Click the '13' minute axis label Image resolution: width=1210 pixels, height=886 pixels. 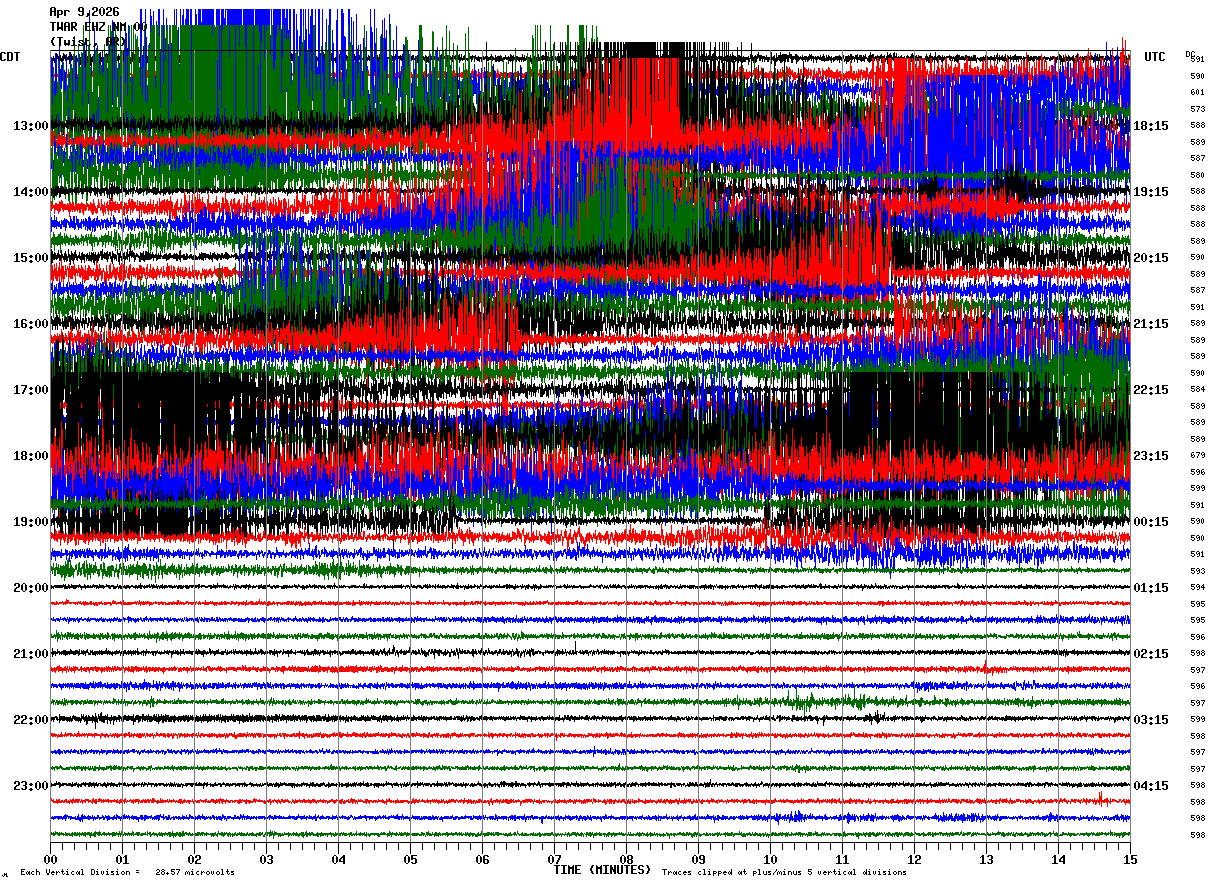click(x=986, y=859)
